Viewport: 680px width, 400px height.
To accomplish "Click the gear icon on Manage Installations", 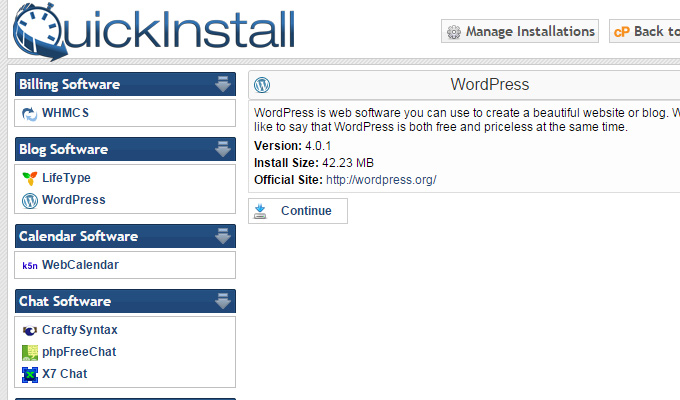I will coord(454,32).
